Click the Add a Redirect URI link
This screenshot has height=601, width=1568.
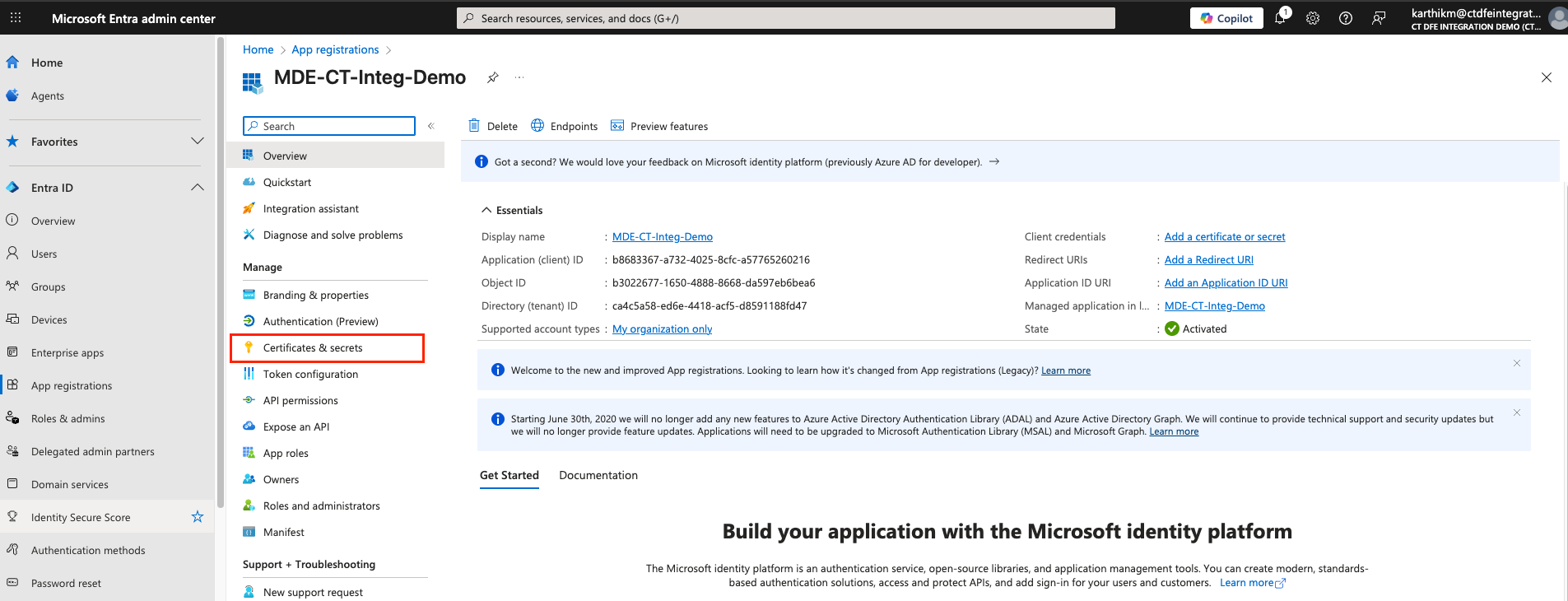point(1208,260)
